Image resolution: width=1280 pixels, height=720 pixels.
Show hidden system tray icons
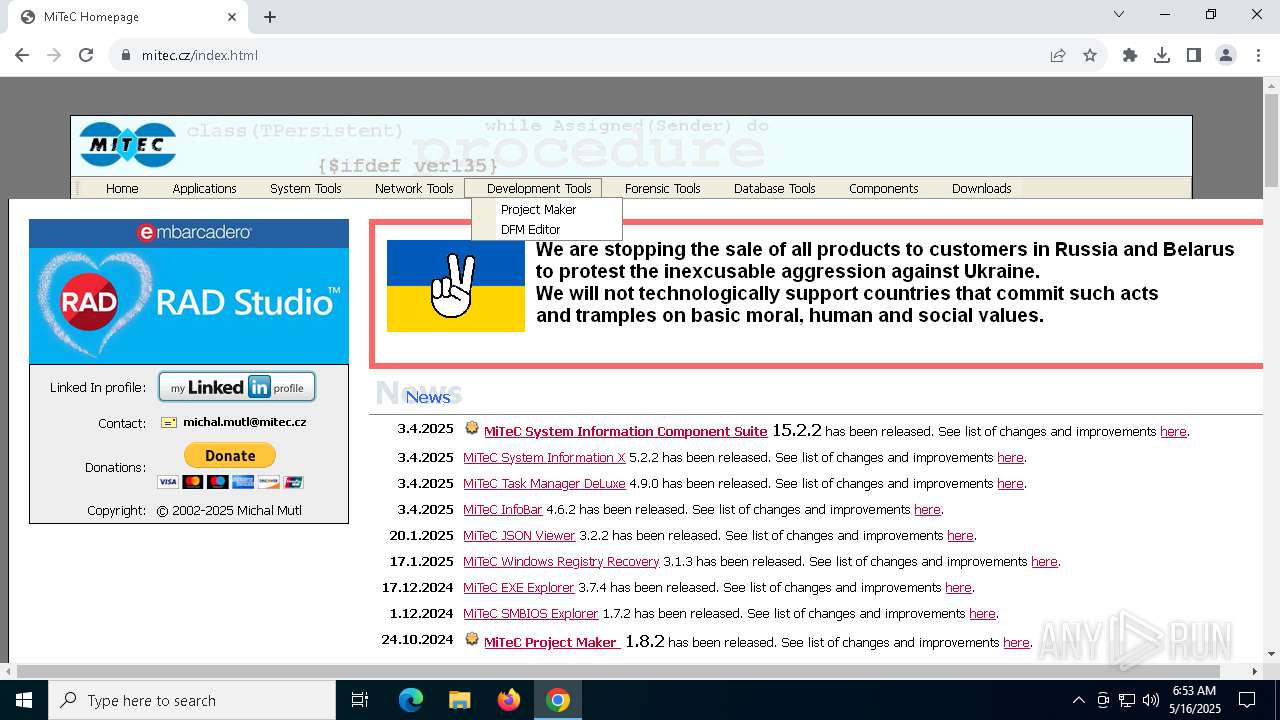1078,700
